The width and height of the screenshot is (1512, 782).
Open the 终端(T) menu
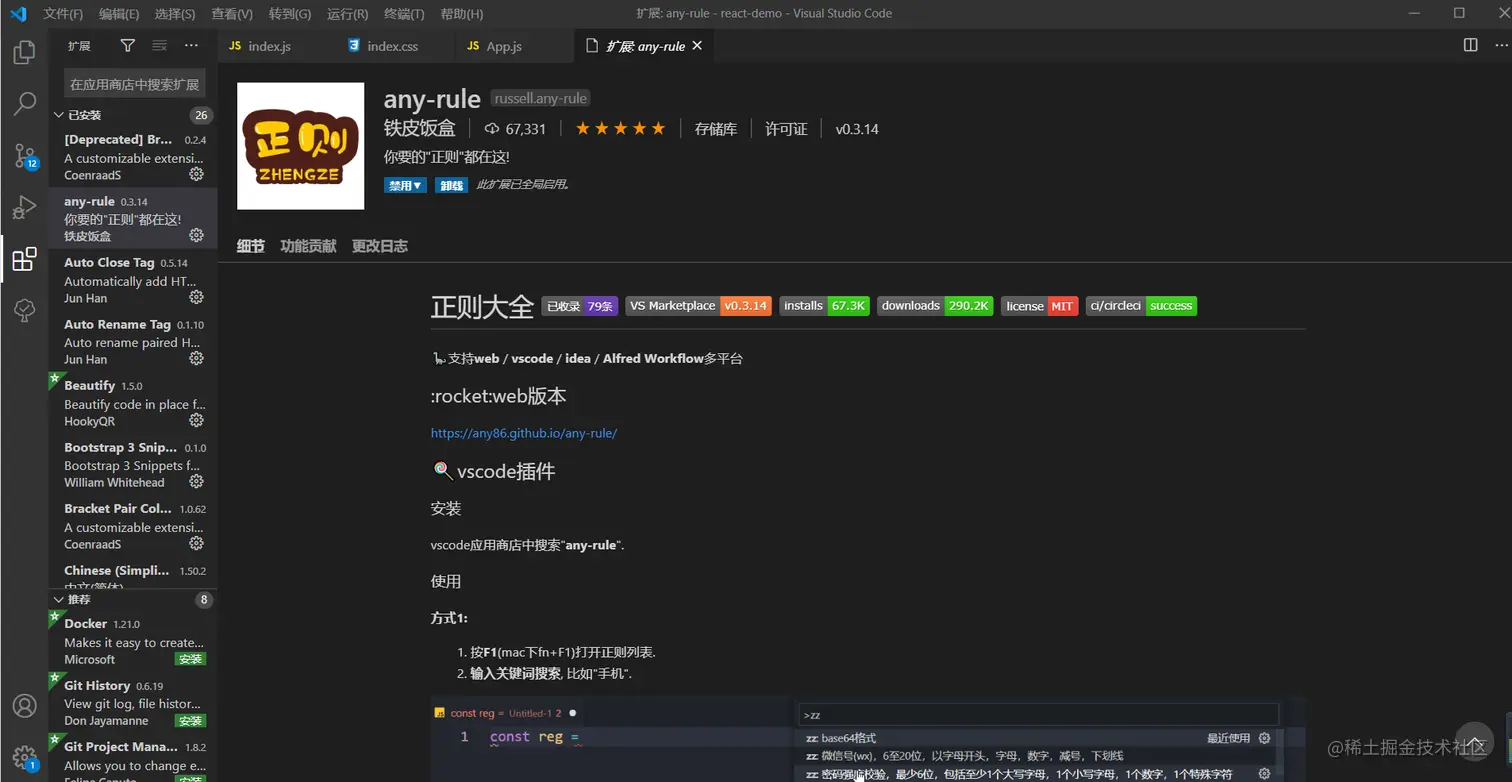tap(404, 14)
